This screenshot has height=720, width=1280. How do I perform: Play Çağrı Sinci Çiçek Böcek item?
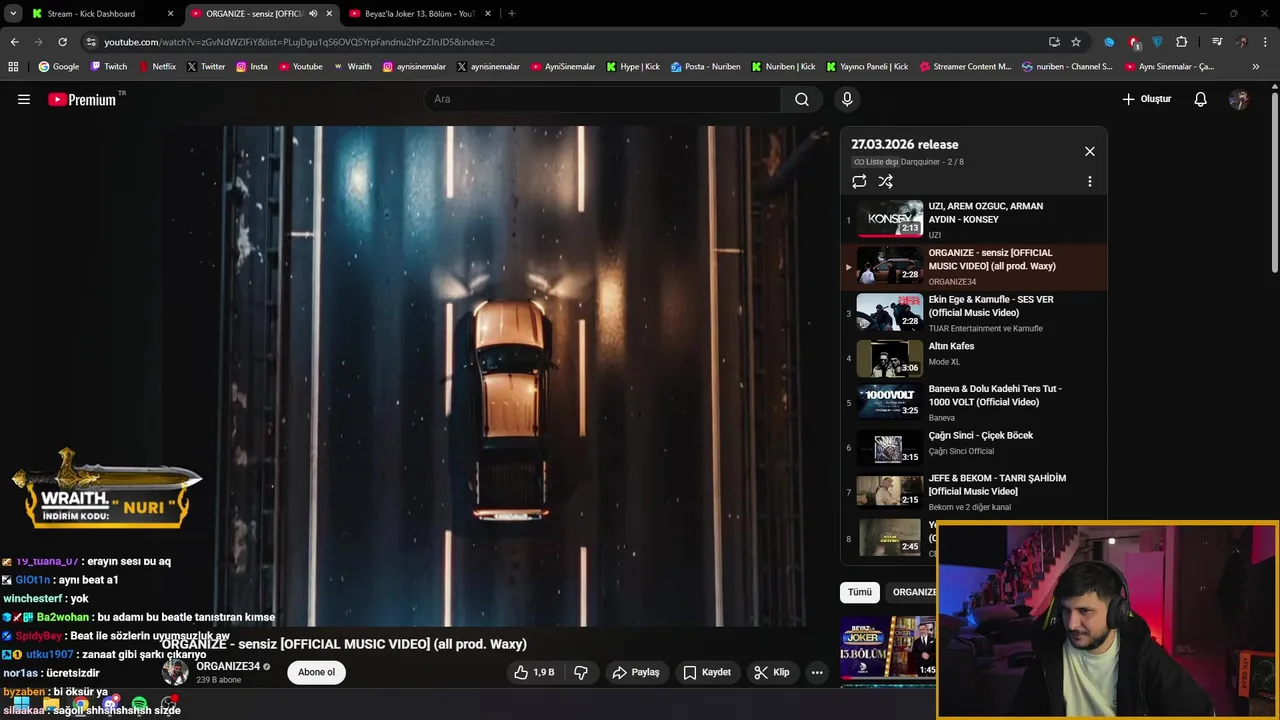974,447
